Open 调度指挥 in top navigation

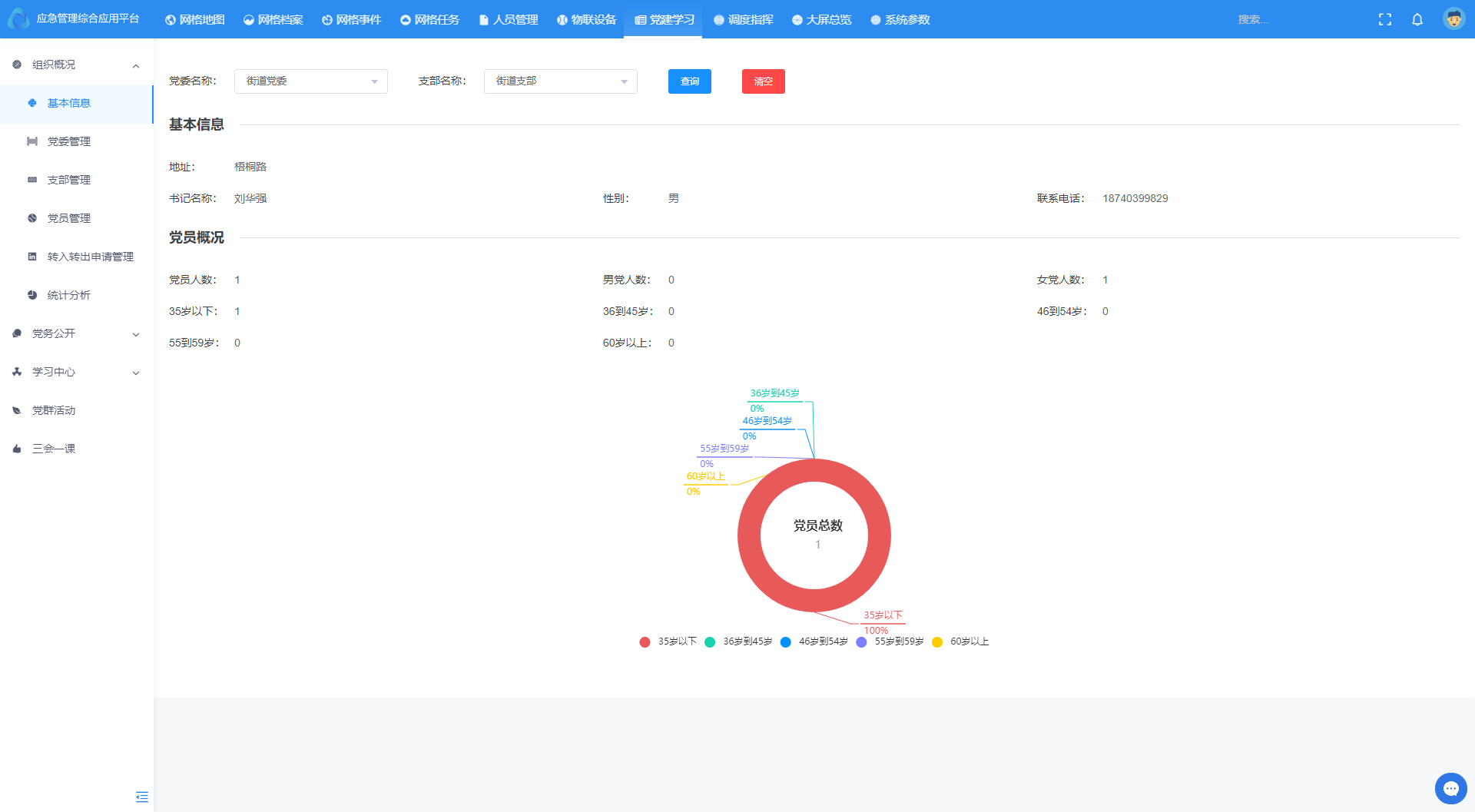coord(744,19)
